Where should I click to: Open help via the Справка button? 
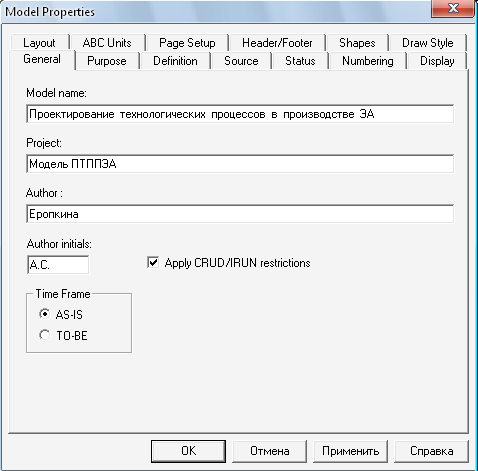click(431, 451)
